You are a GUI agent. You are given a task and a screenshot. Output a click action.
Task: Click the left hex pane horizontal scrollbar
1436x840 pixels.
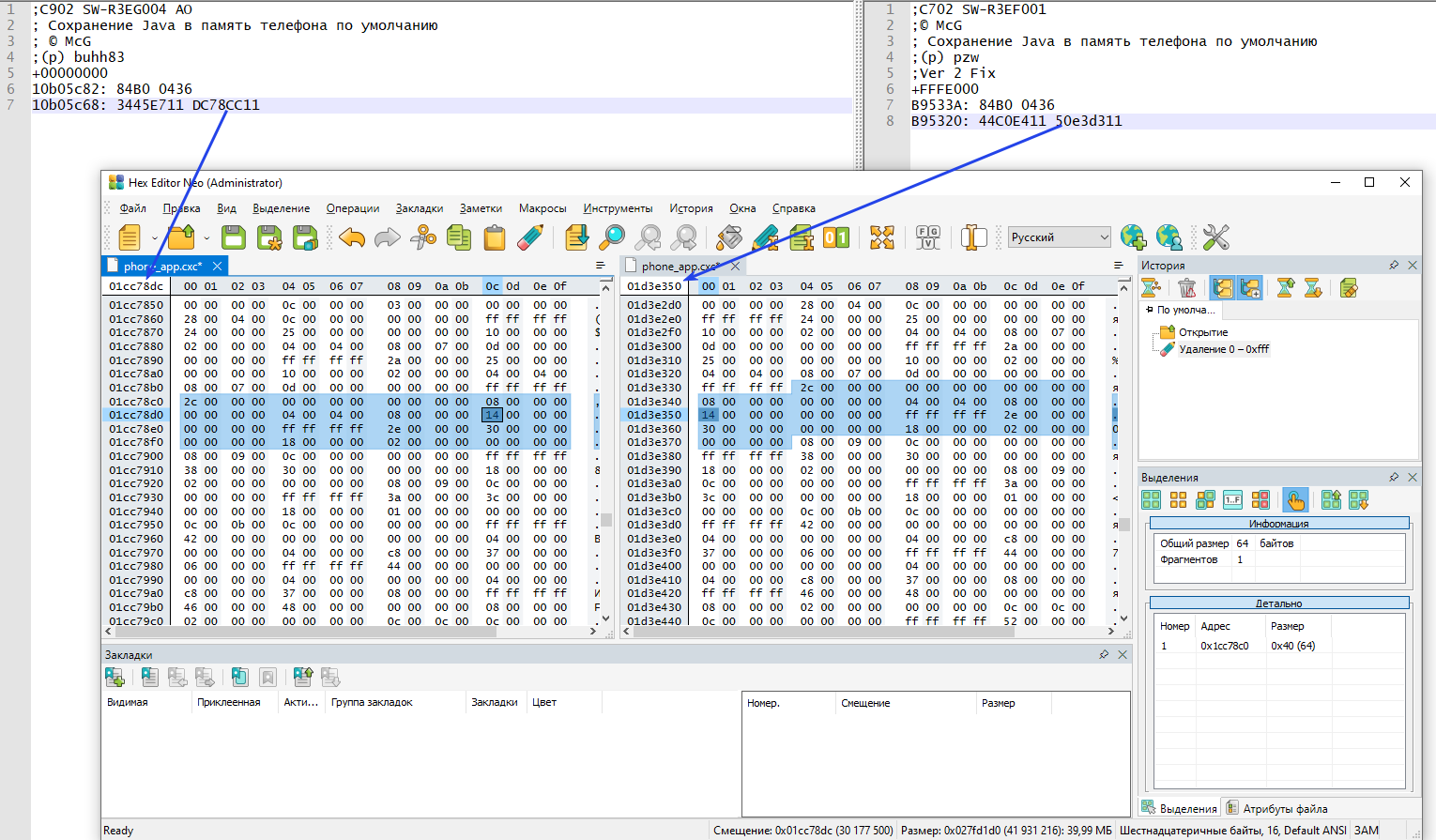click(305, 632)
